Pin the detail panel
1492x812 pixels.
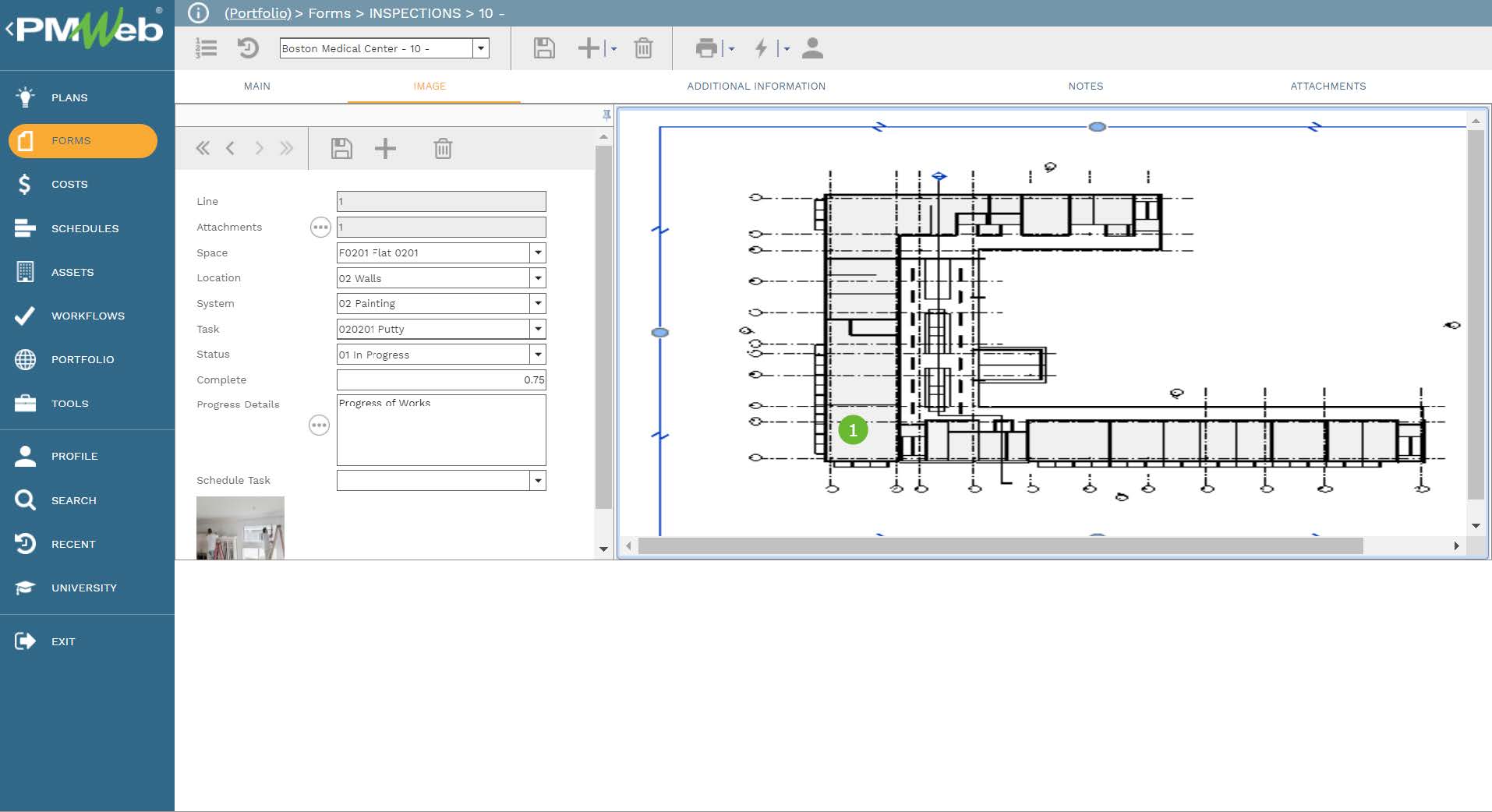tap(606, 115)
